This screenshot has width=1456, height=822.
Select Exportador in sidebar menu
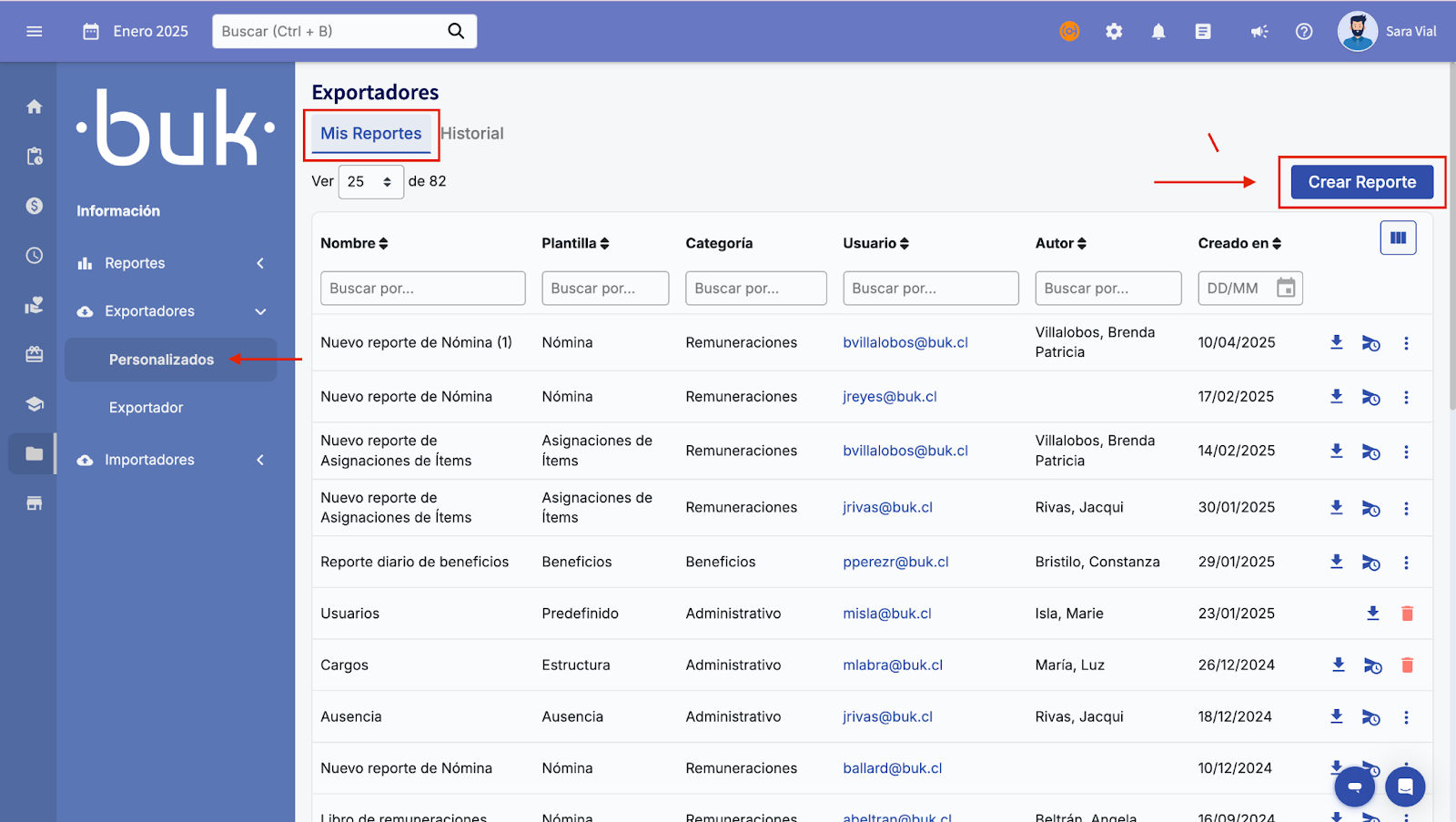tap(146, 408)
